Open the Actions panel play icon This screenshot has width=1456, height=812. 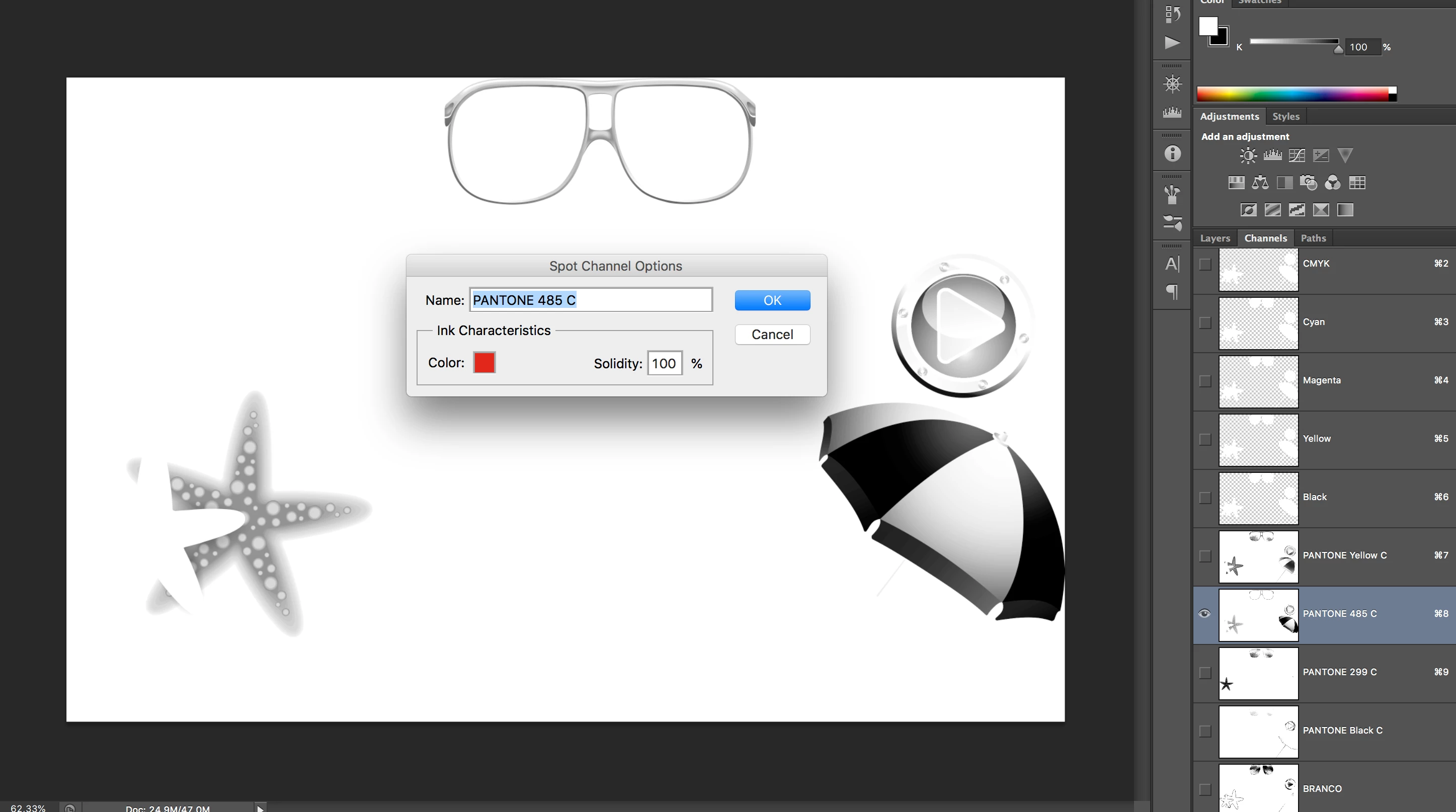[1172, 43]
